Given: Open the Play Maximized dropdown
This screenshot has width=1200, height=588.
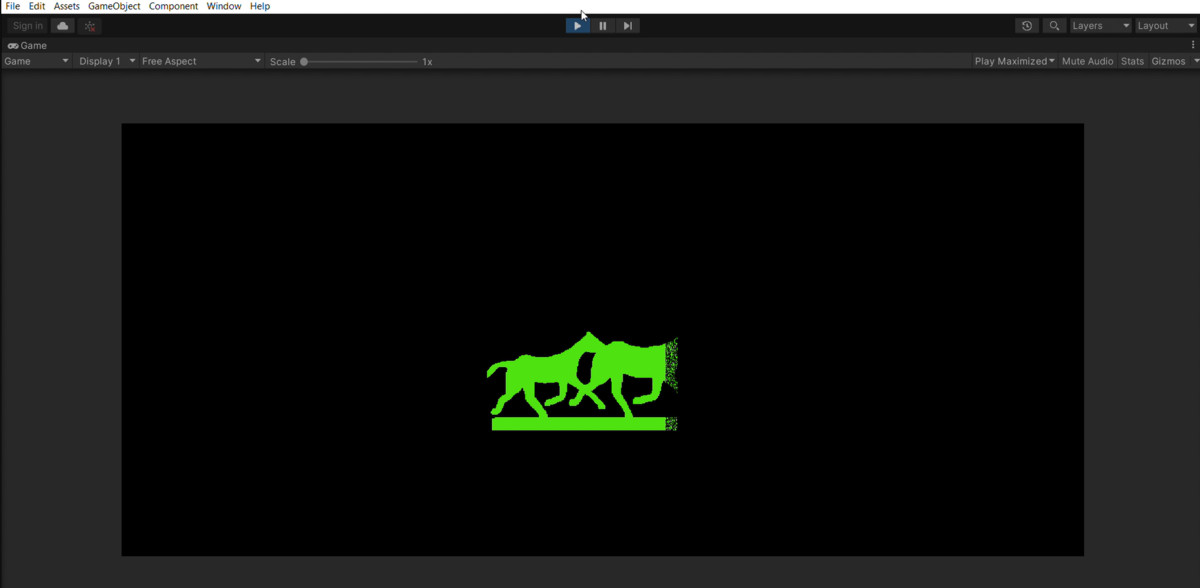Looking at the screenshot, I should click(1015, 61).
